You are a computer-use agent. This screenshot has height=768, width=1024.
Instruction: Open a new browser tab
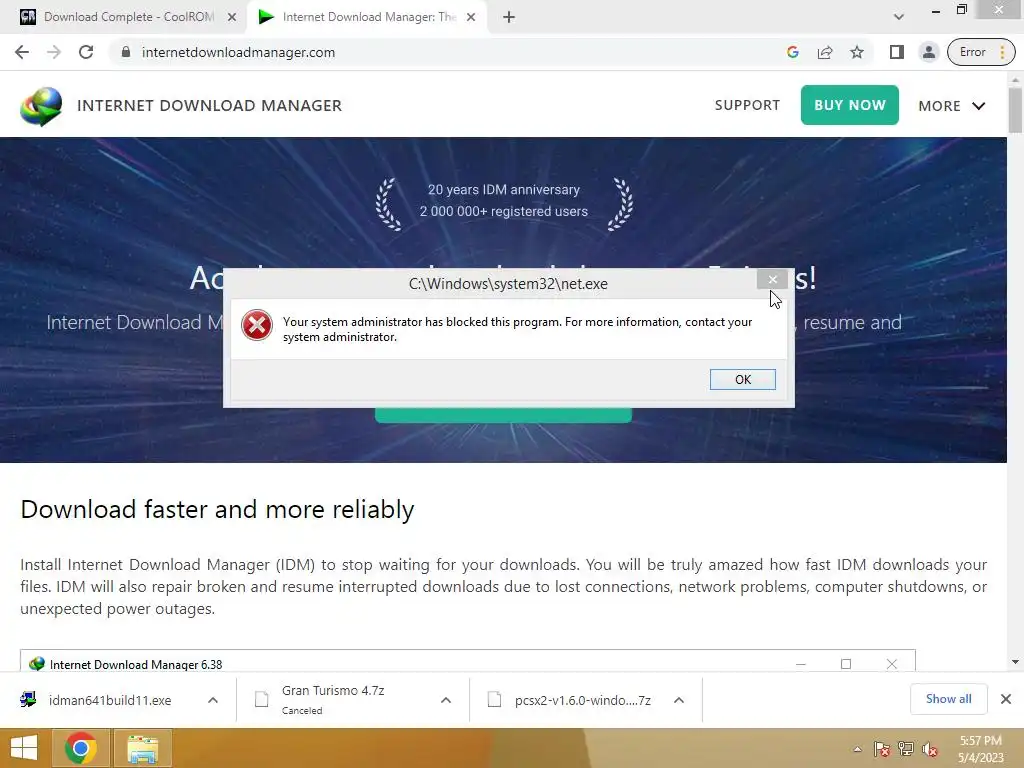coord(509,18)
